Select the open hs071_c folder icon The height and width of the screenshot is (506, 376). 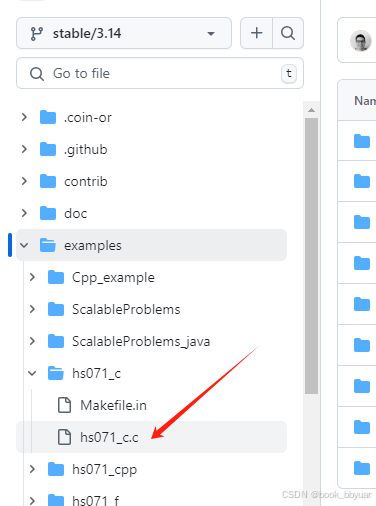coord(56,373)
